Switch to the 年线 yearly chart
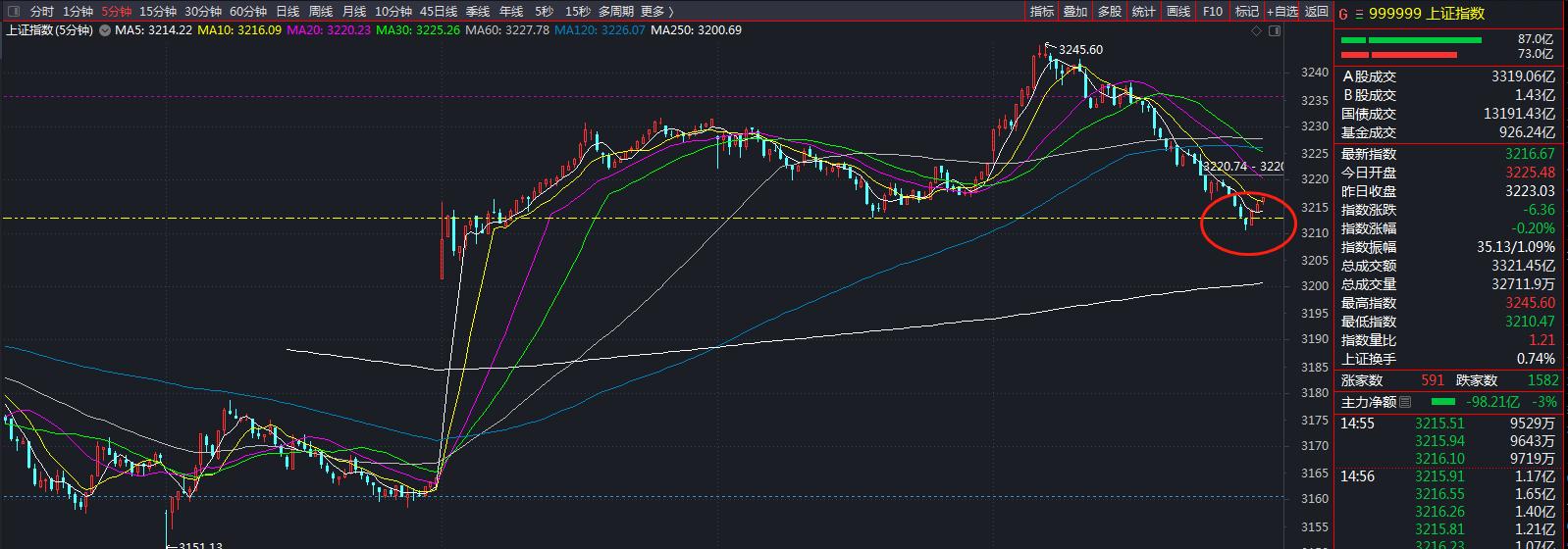1568x549 pixels. coord(511,12)
